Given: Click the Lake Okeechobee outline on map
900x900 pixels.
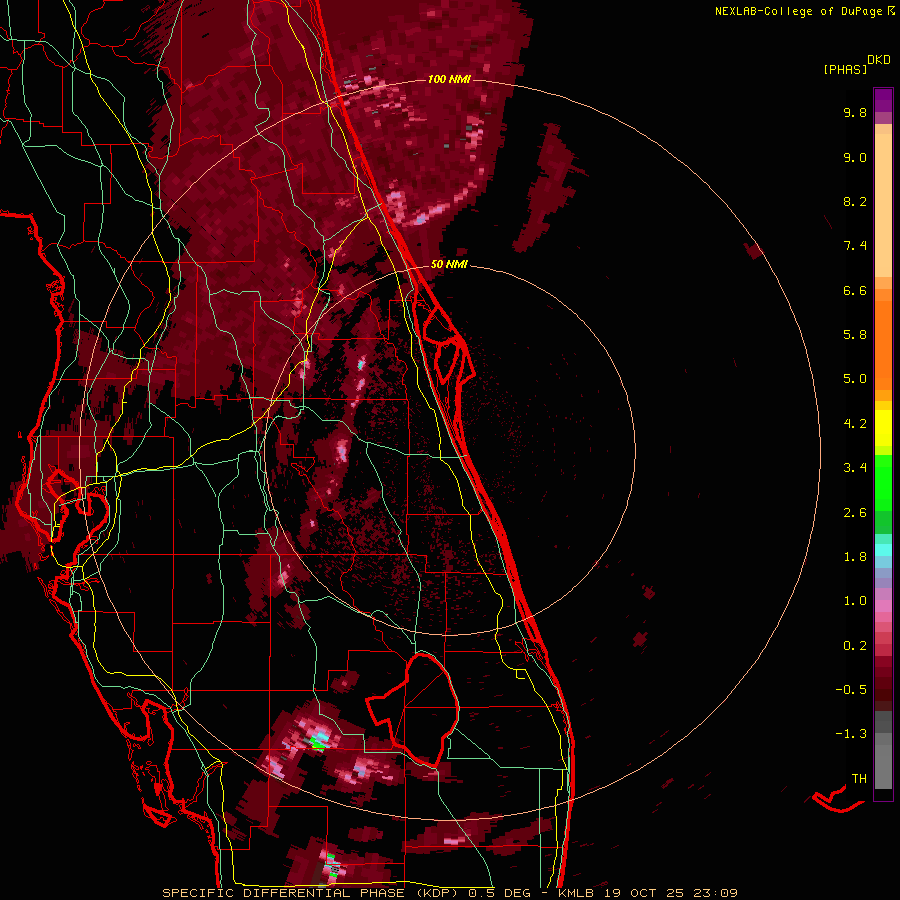Looking at the screenshot, I should pos(413,710).
